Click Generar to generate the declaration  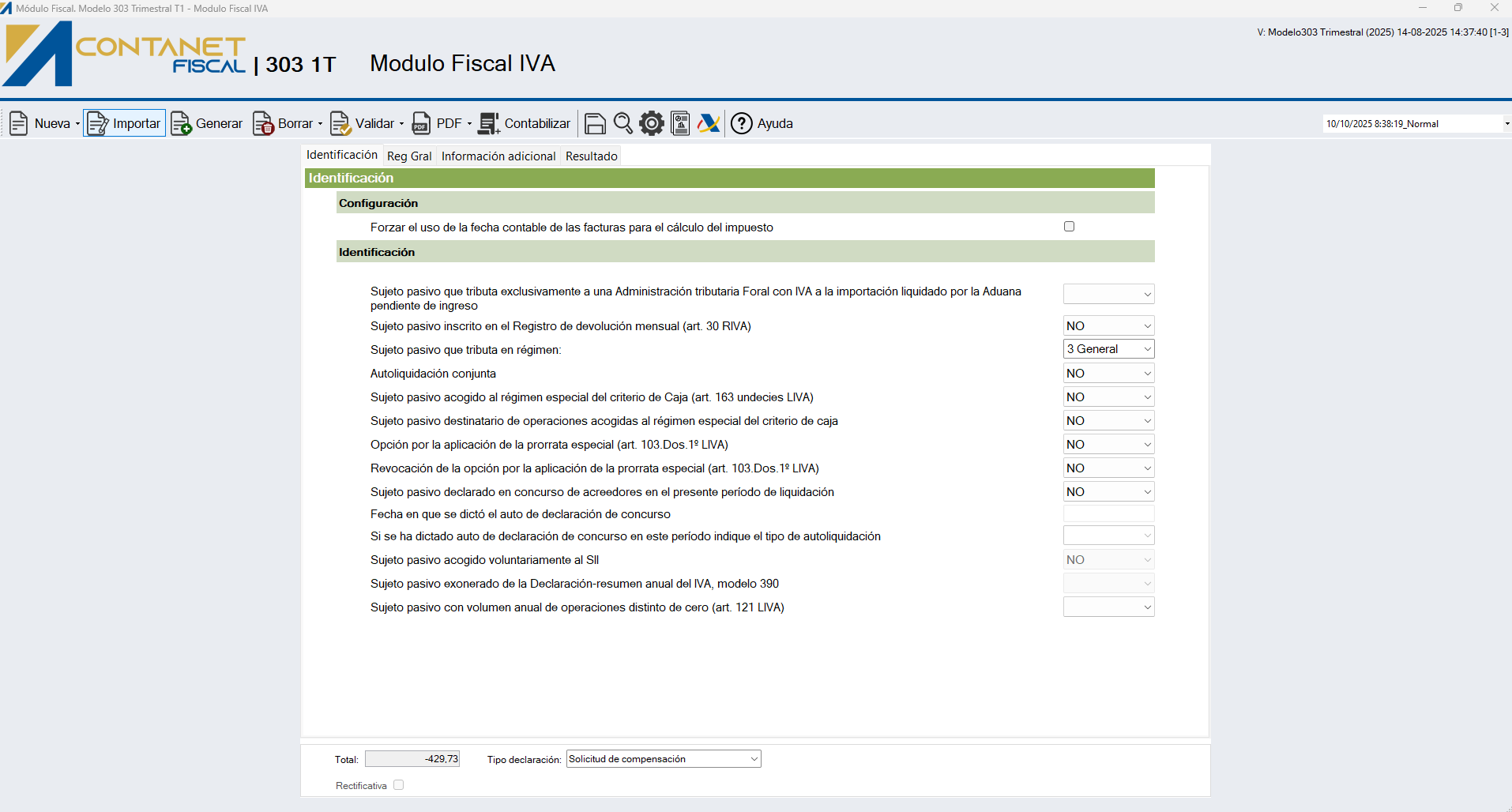click(207, 124)
